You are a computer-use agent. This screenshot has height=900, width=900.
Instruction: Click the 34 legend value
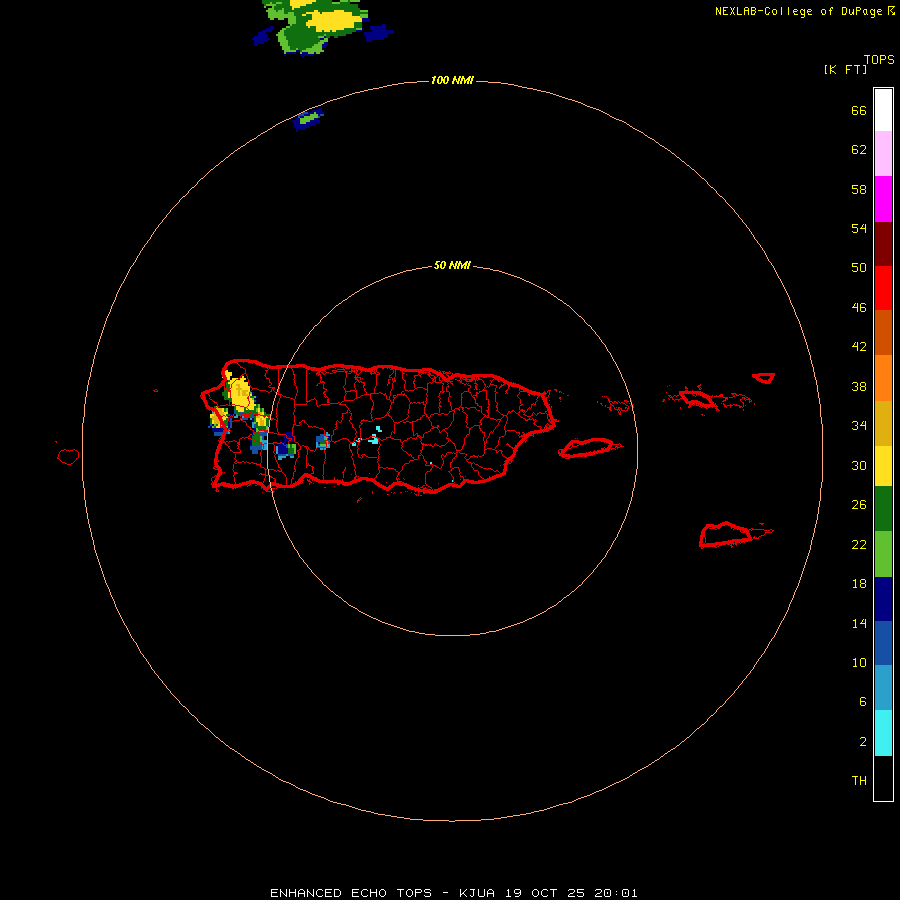[x=859, y=426]
